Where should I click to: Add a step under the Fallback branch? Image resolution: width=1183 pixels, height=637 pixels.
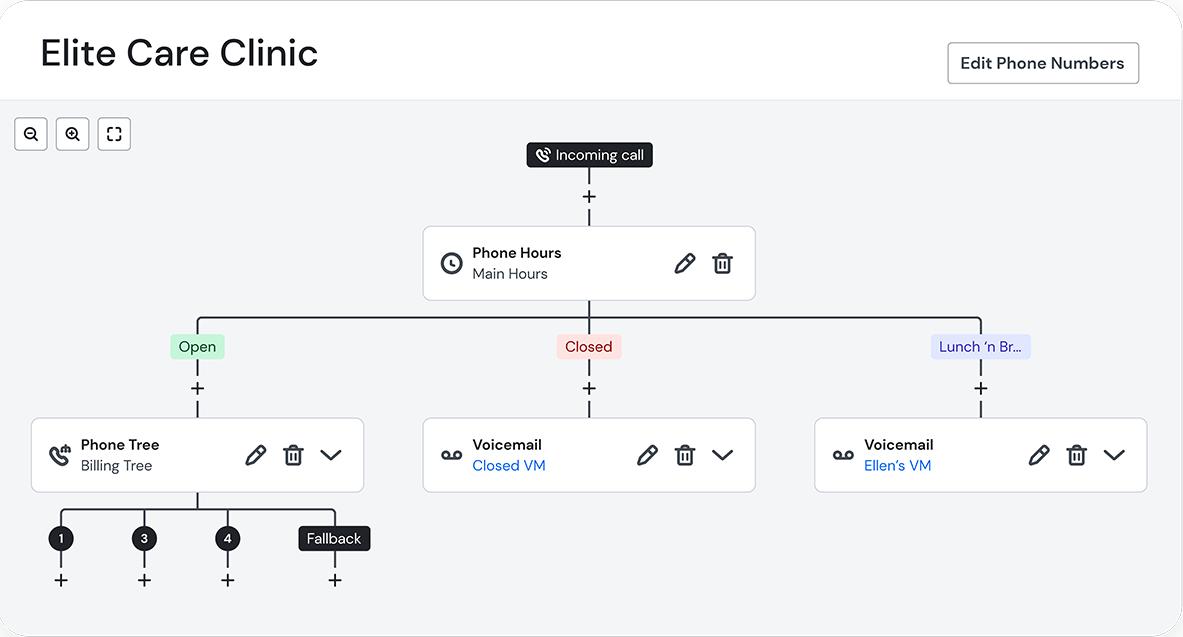click(335, 580)
